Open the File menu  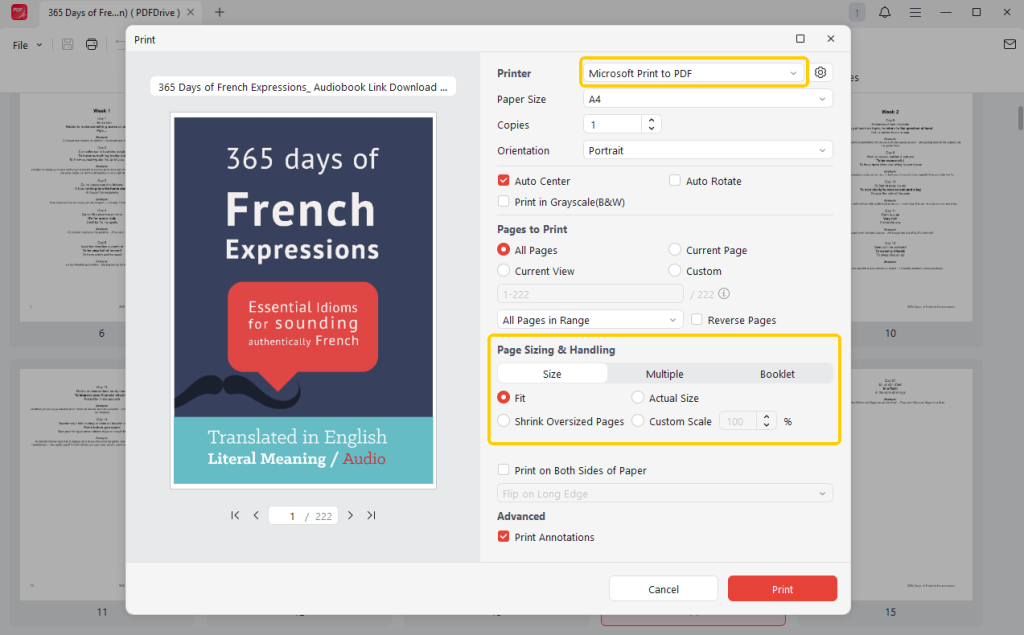(x=22, y=44)
